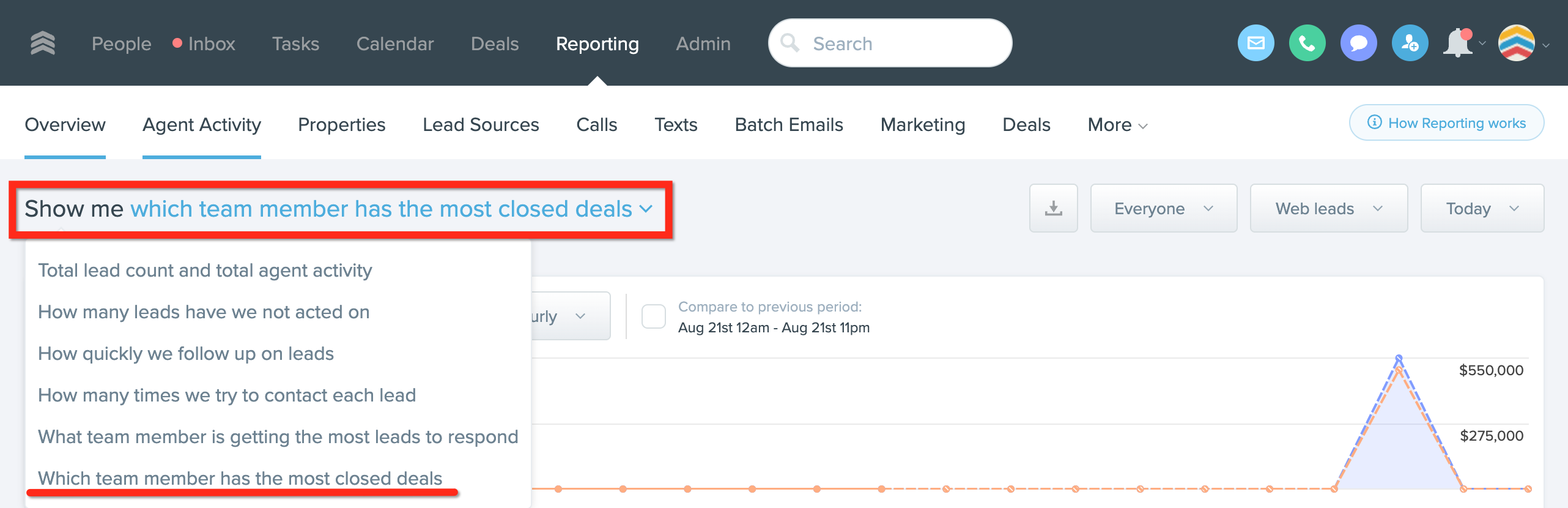Screen dimensions: 1568x508
Task: Switch to the Lead Sources tab
Action: (481, 125)
